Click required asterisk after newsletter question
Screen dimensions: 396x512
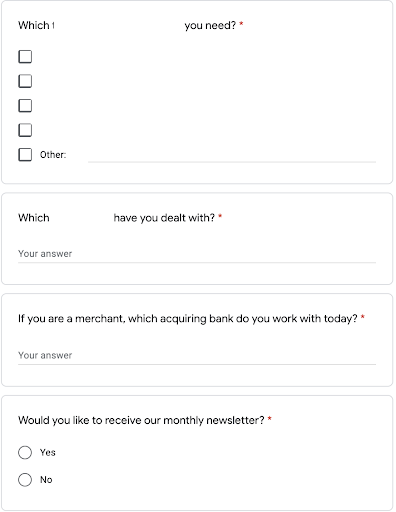pos(270,419)
